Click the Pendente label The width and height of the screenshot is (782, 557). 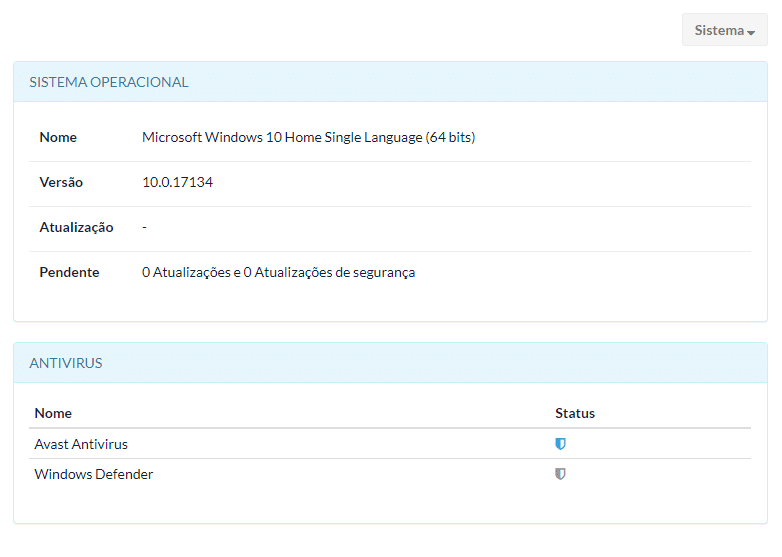(69, 272)
